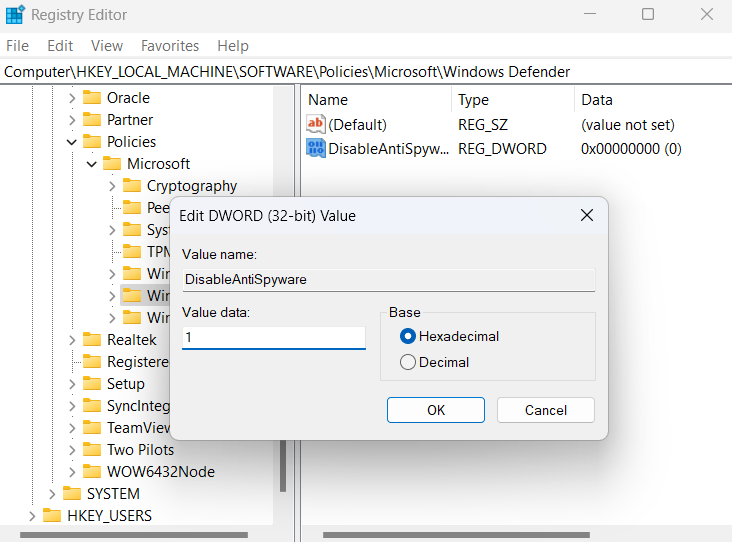Click the SyncInteg folder icon
This screenshot has width=732, height=542.
[x=92, y=406]
